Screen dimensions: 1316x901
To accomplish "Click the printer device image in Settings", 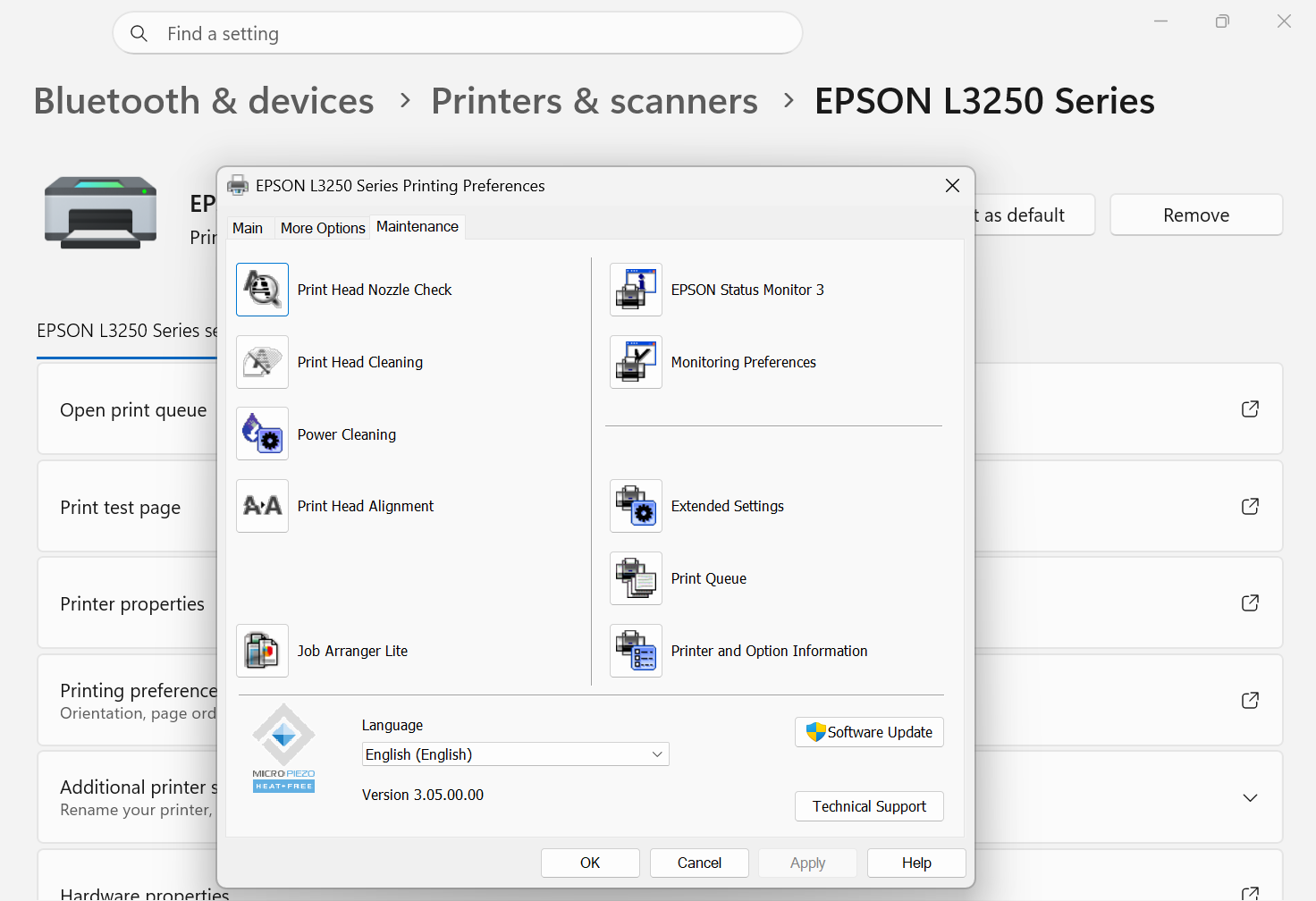I will pos(100,212).
